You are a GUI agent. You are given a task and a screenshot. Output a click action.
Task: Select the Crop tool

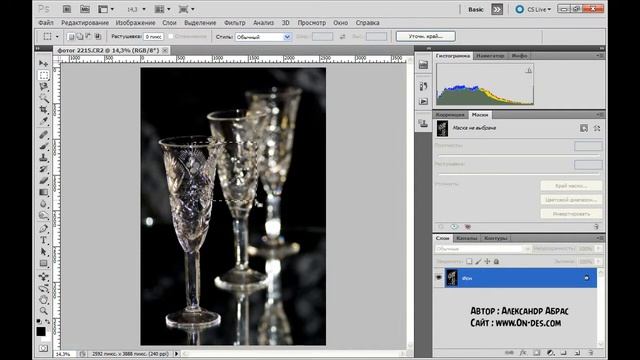pos(44,109)
